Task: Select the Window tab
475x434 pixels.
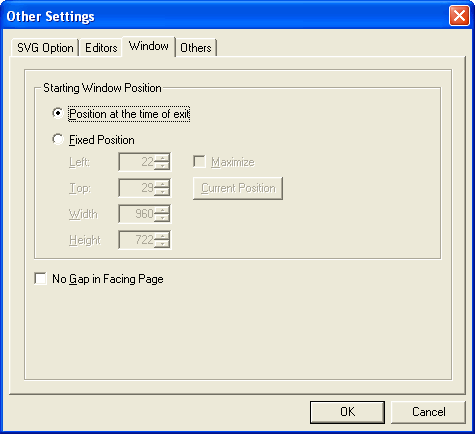Action: (149, 46)
